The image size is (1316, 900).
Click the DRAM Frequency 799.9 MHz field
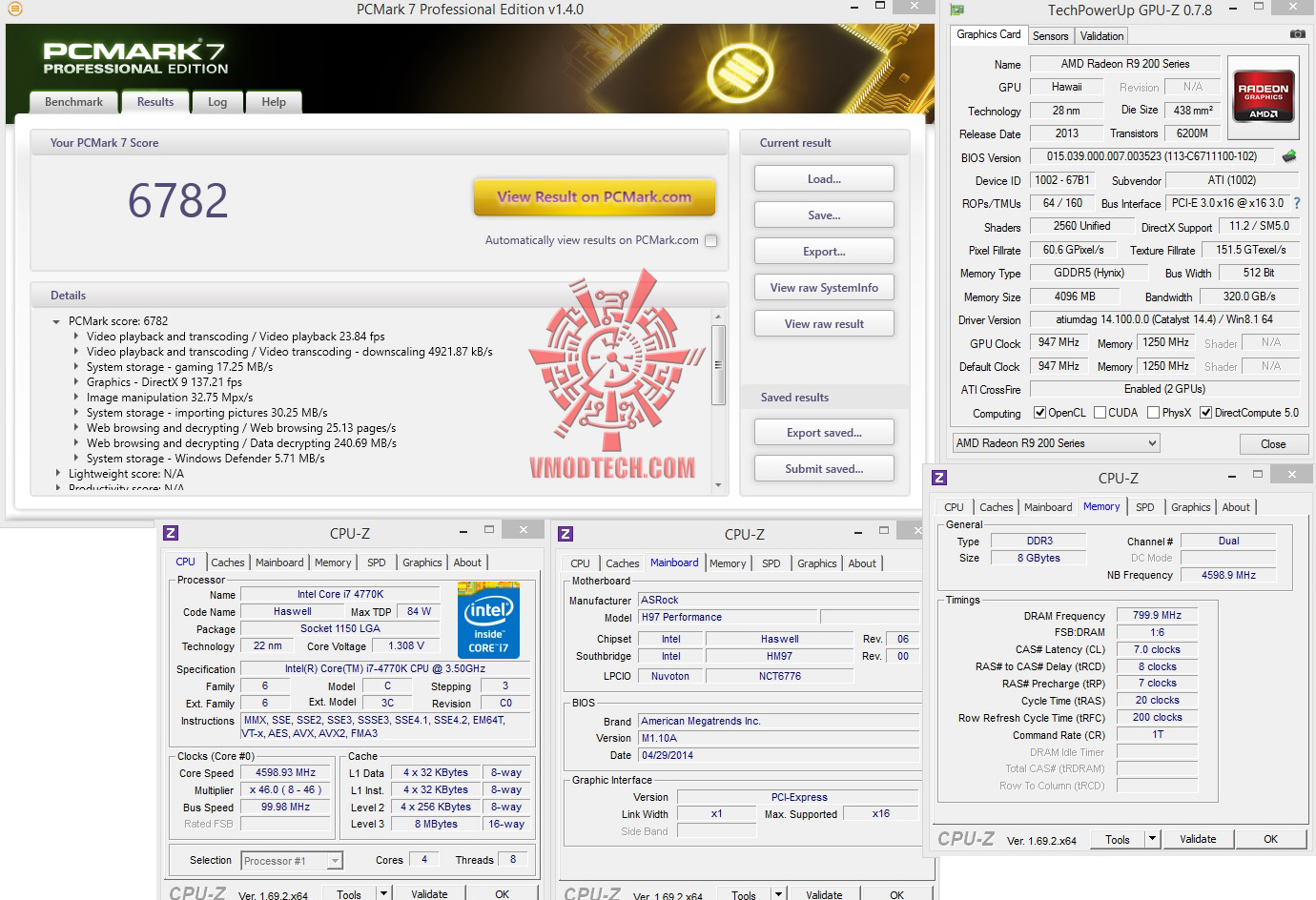[x=1157, y=616]
